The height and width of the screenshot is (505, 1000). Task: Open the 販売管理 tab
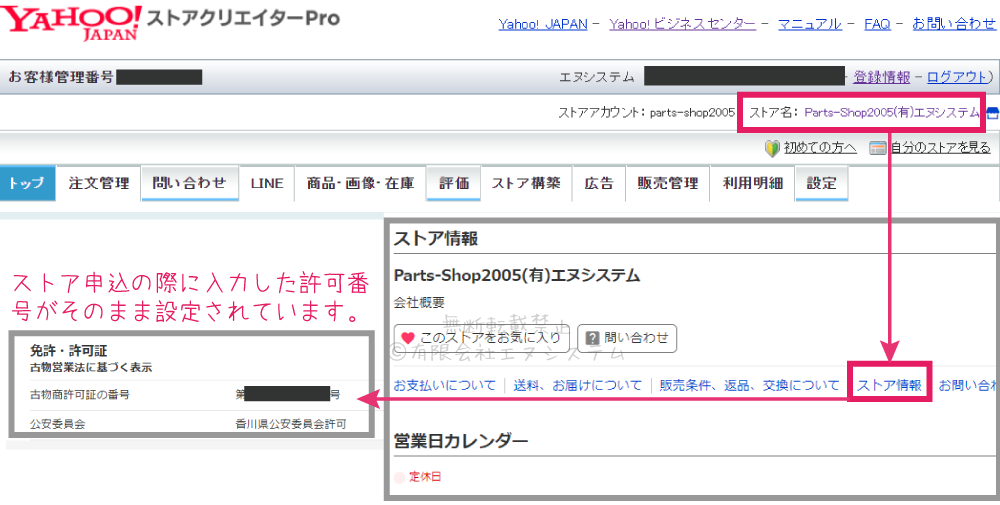(668, 184)
